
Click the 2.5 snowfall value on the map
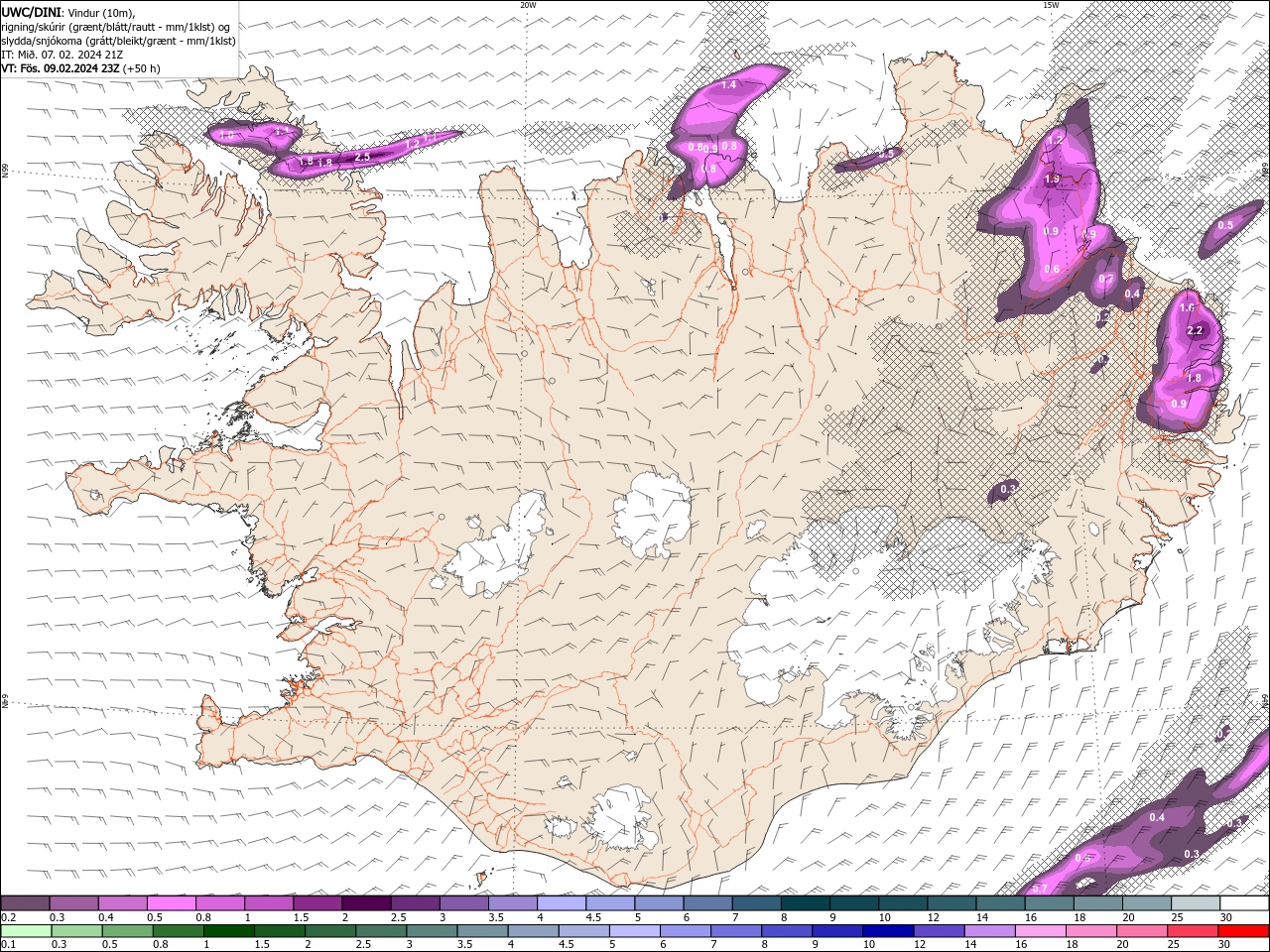362,157
